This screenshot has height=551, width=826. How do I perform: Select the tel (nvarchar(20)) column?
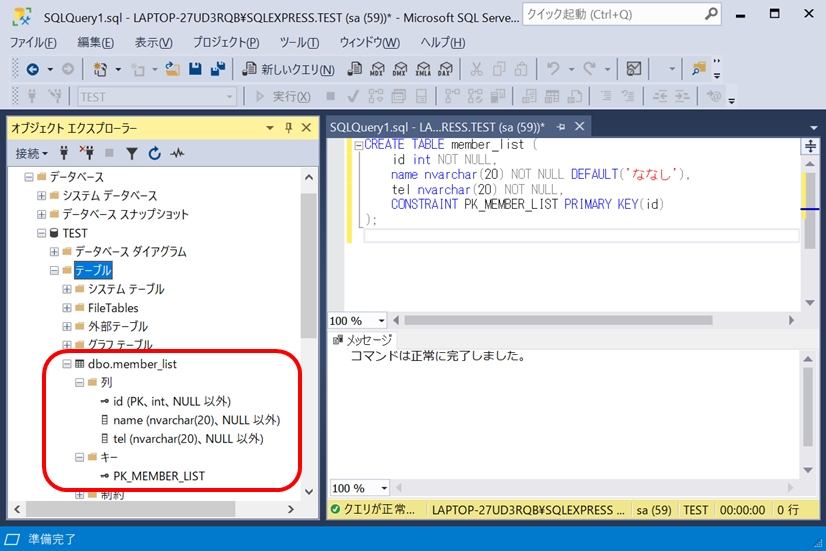(188, 439)
